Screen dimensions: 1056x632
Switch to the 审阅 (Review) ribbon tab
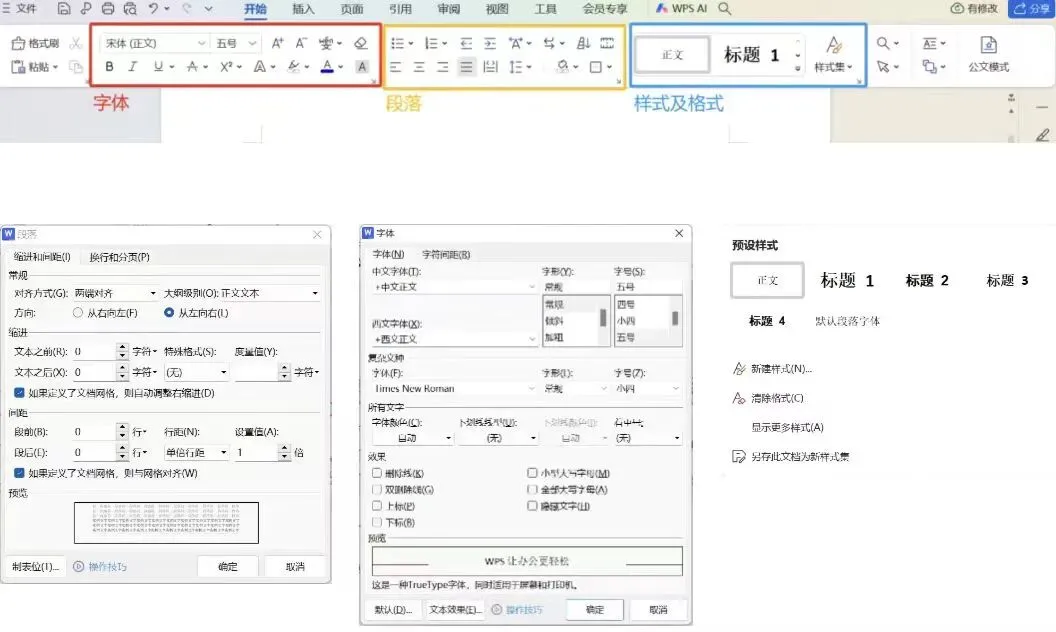[x=449, y=9]
